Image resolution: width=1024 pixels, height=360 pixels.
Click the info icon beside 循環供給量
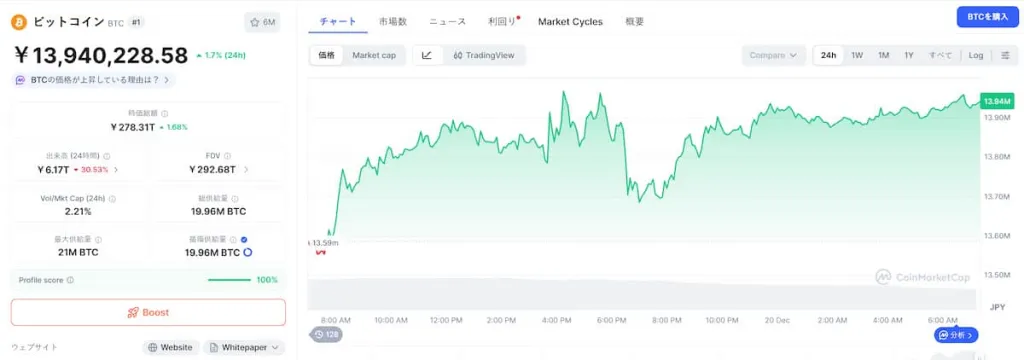click(234, 240)
